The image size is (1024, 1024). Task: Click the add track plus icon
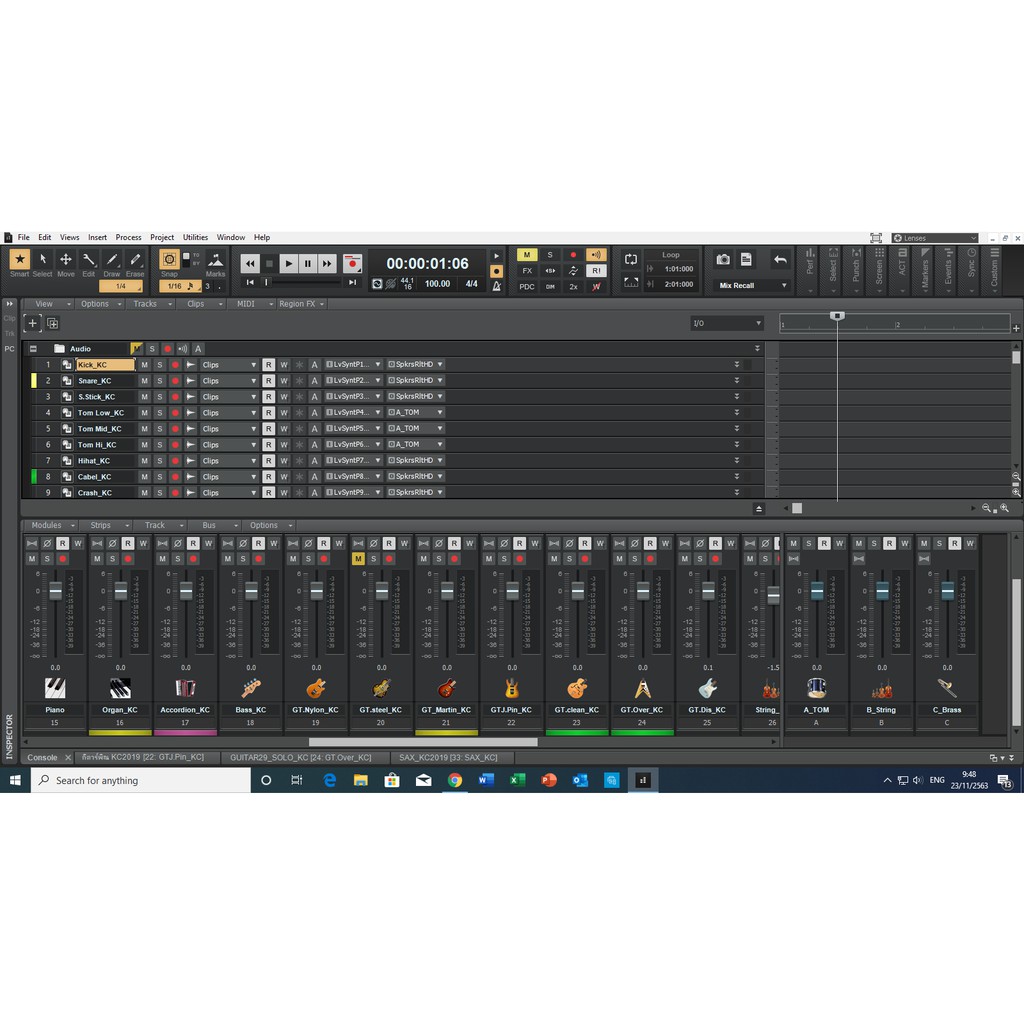33,323
